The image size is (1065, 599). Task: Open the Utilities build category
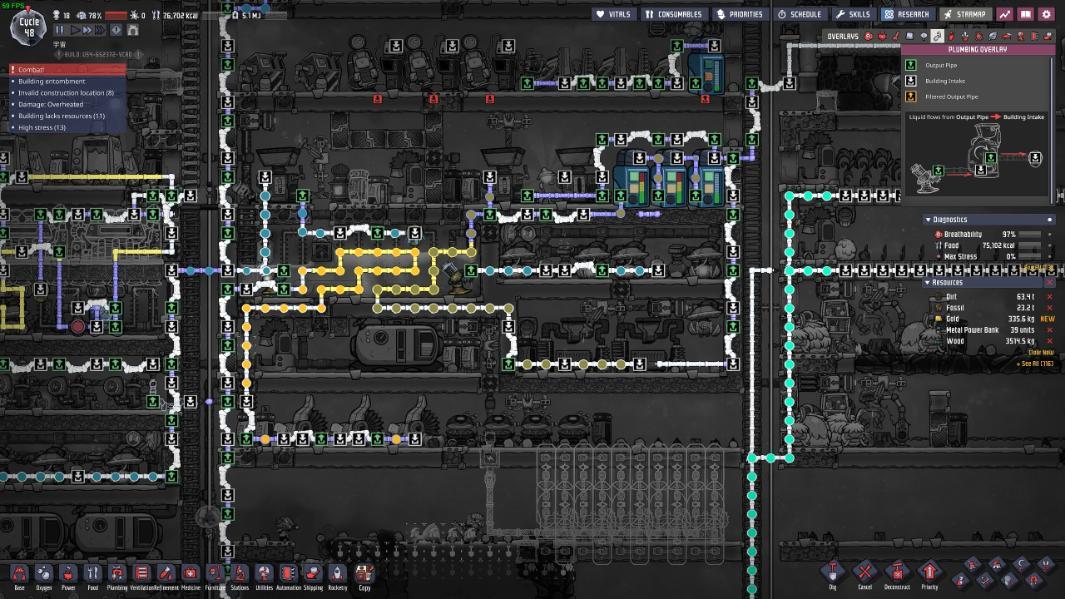pyautogui.click(x=264, y=576)
